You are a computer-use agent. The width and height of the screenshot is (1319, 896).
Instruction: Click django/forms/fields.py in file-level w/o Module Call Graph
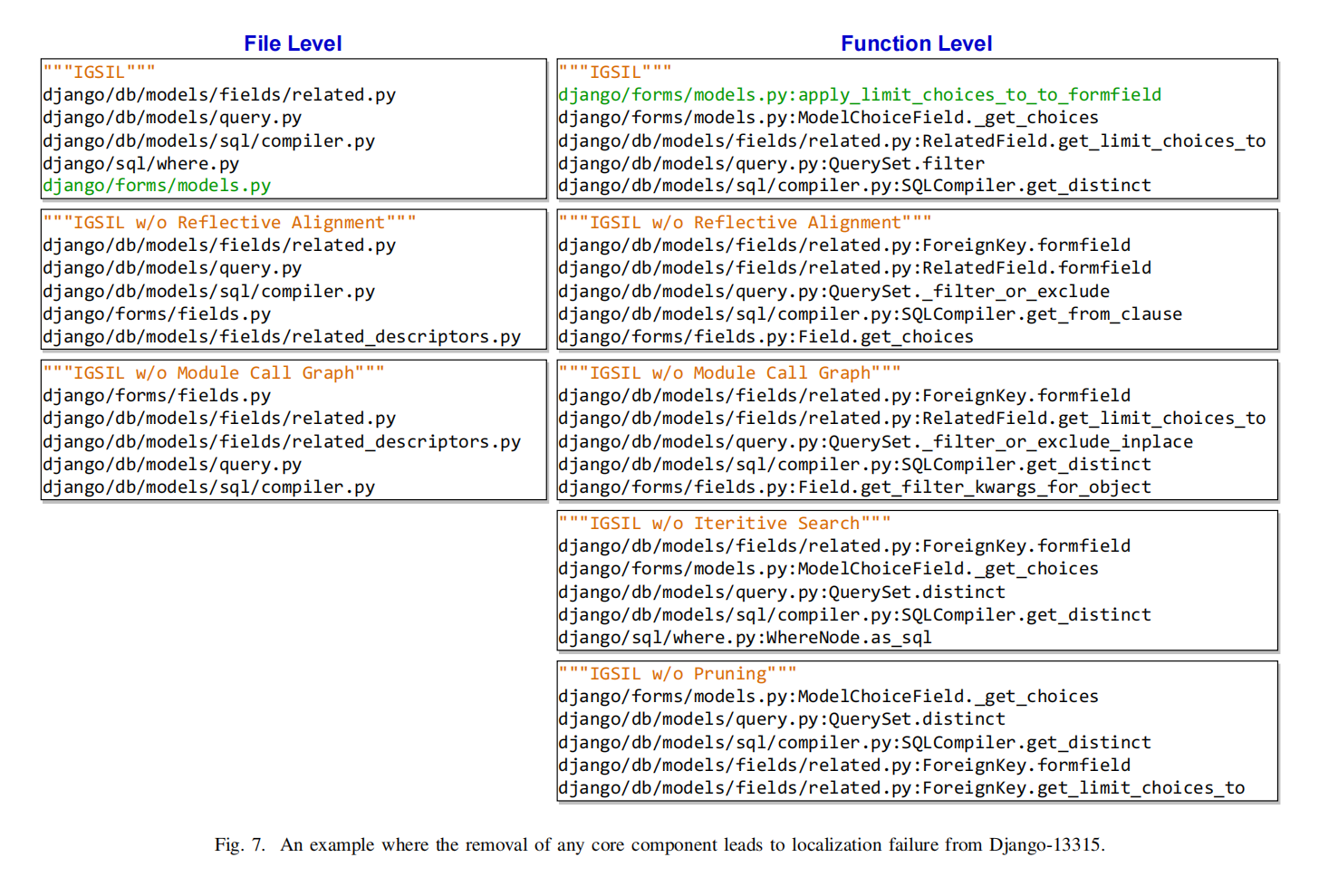tap(157, 396)
